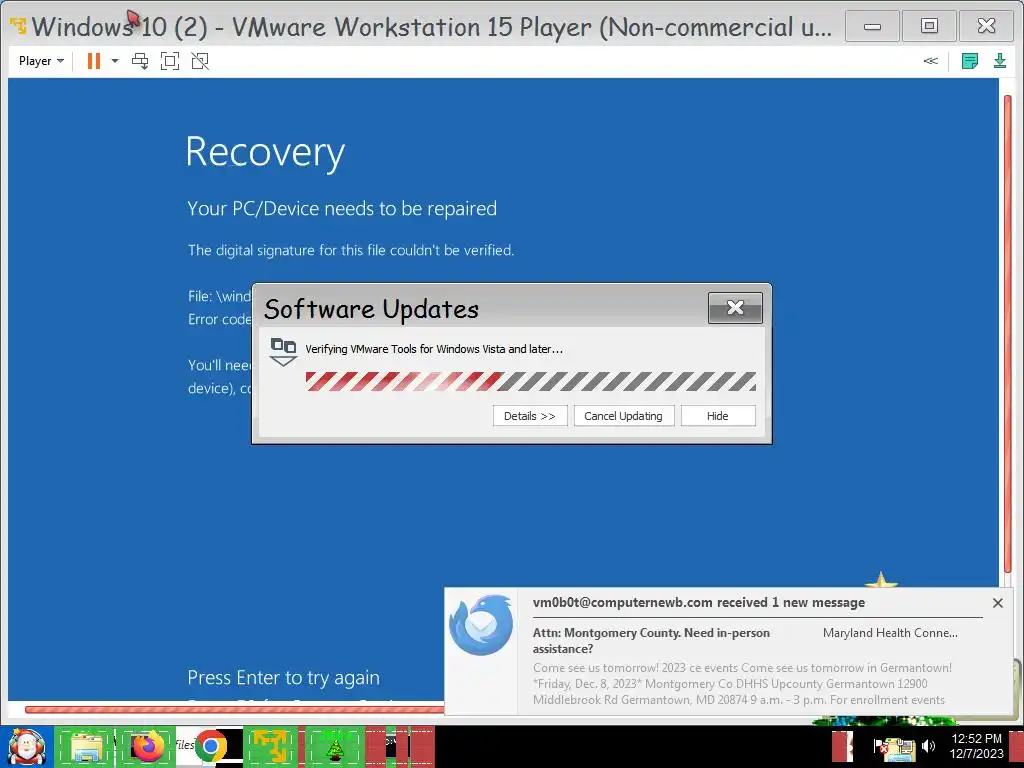The width and height of the screenshot is (1024, 768).
Task: Click the digital signature error message line
Action: click(351, 250)
